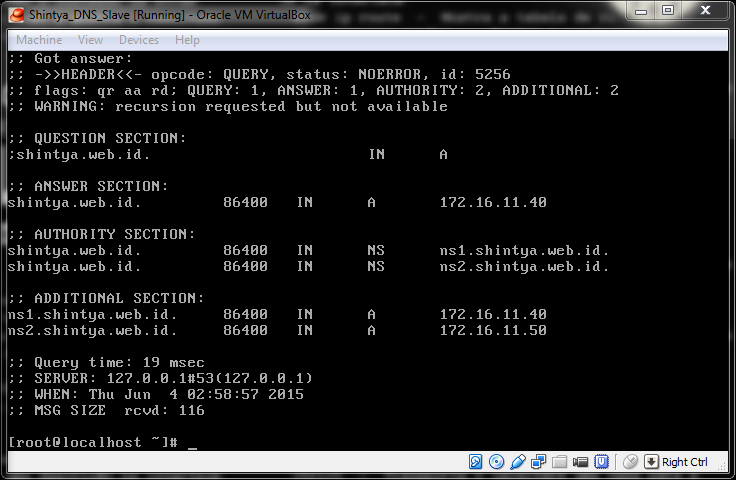Click the ns2.shintya.web.id. NS record value
736x480 pixels.
(x=524, y=267)
